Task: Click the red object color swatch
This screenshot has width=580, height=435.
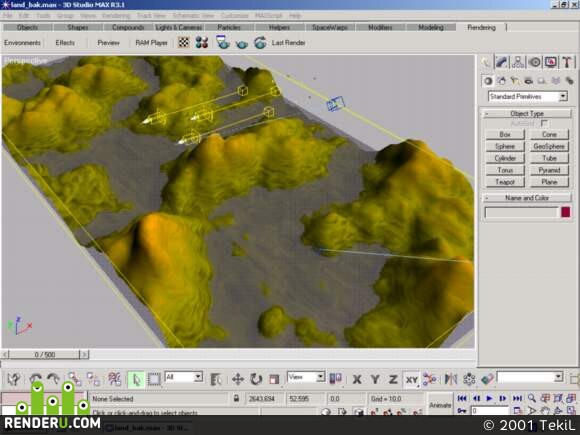Action: coord(566,212)
